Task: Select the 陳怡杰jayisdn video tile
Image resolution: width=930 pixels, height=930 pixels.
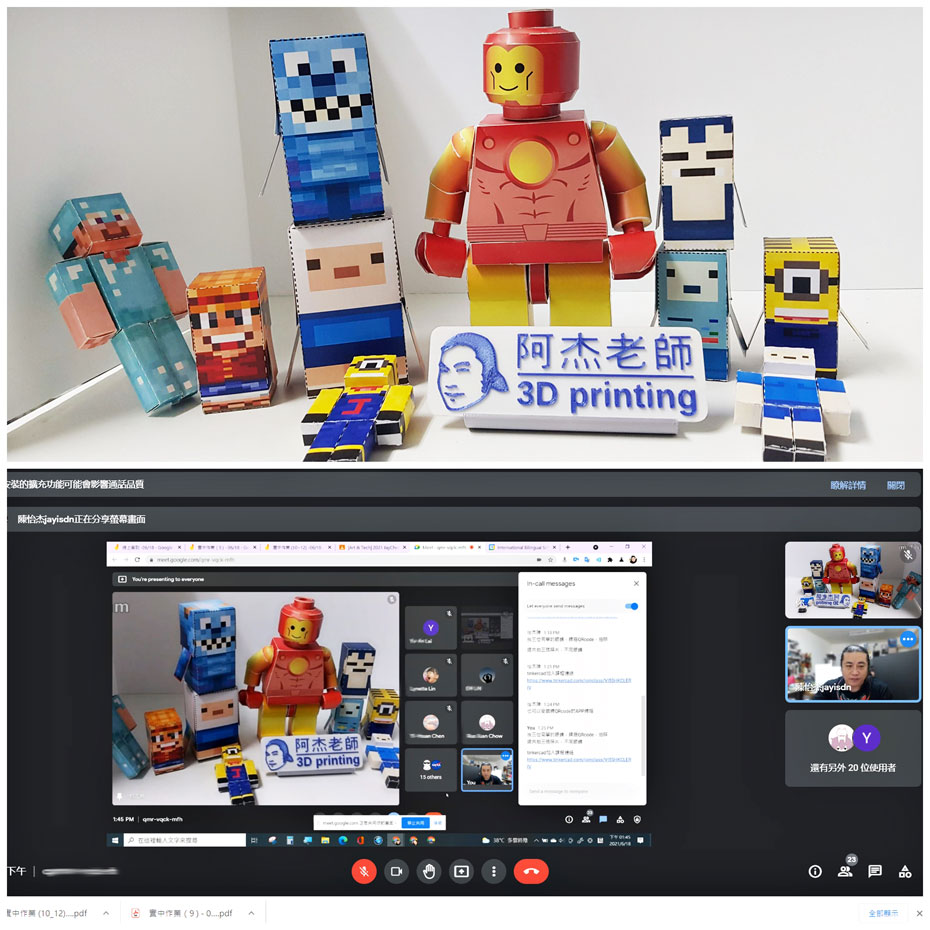Action: pyautogui.click(x=853, y=664)
